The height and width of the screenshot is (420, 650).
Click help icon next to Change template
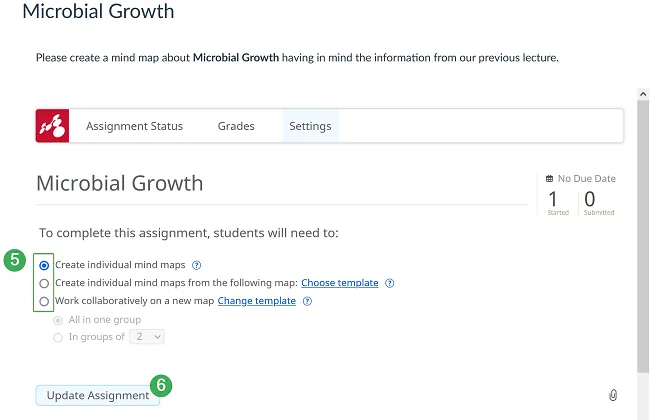tap(307, 301)
